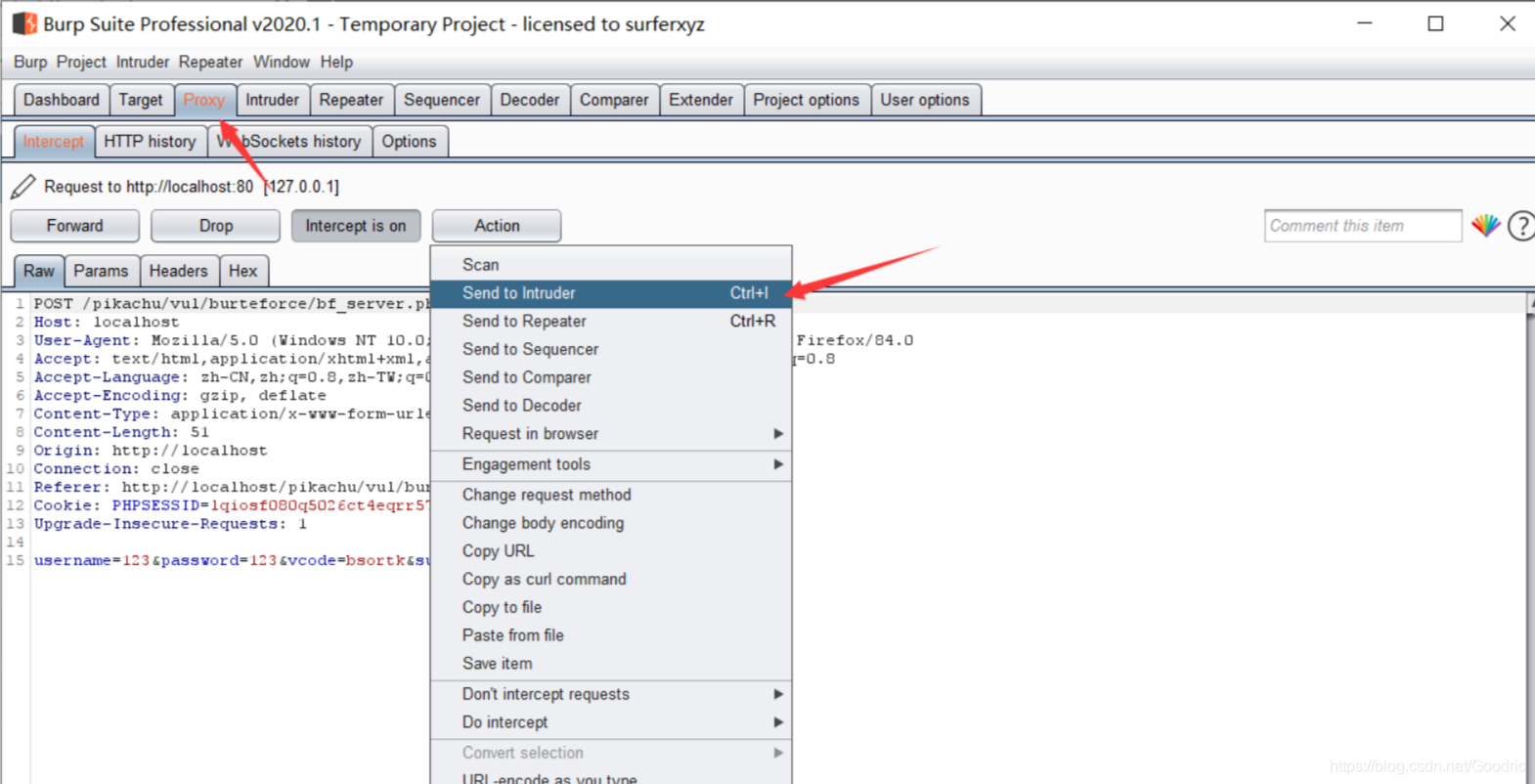Select the Intercept sub-tab
Image resolution: width=1535 pixels, height=784 pixels.
(x=54, y=142)
